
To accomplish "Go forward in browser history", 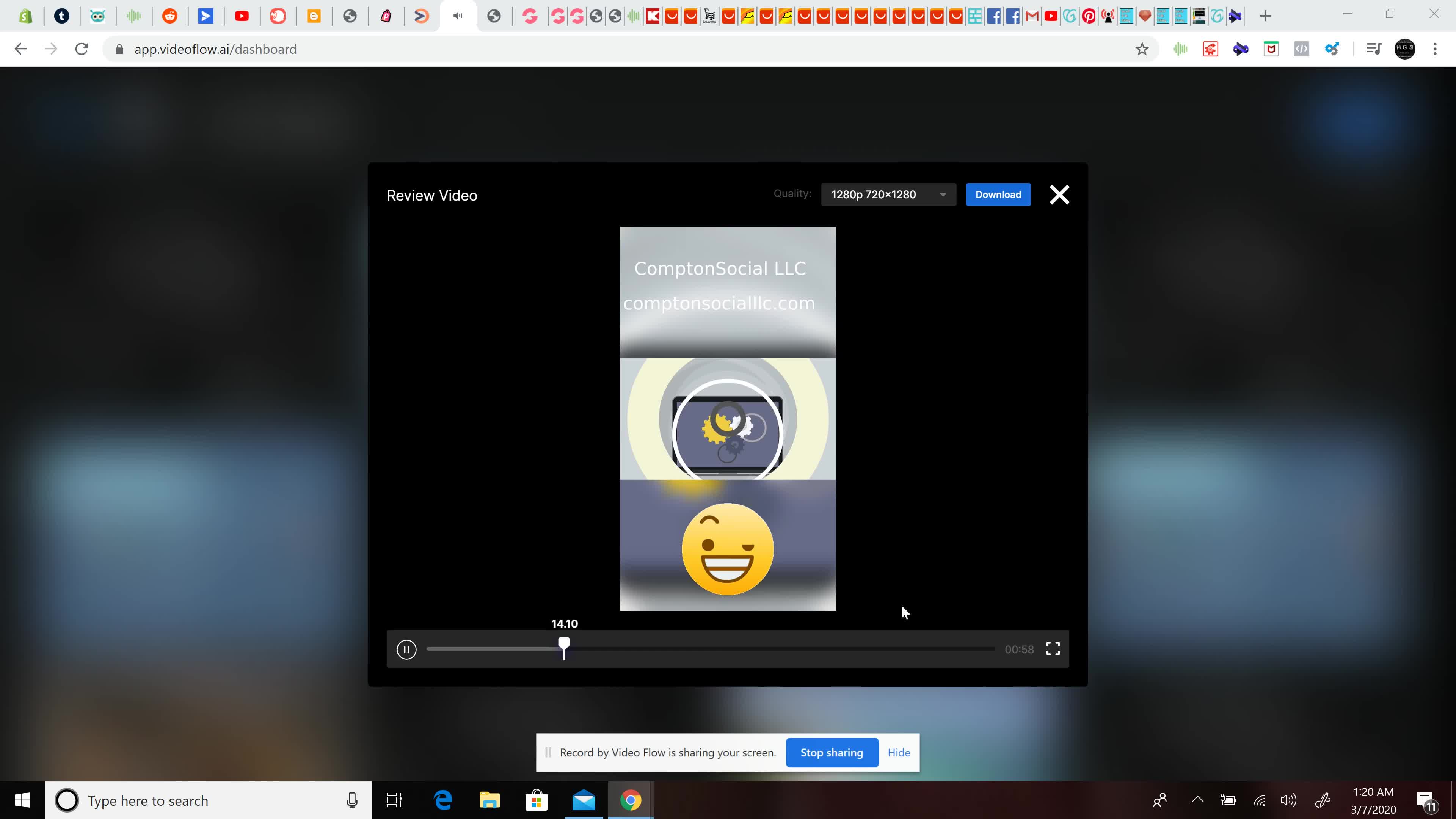I will pos(52,49).
